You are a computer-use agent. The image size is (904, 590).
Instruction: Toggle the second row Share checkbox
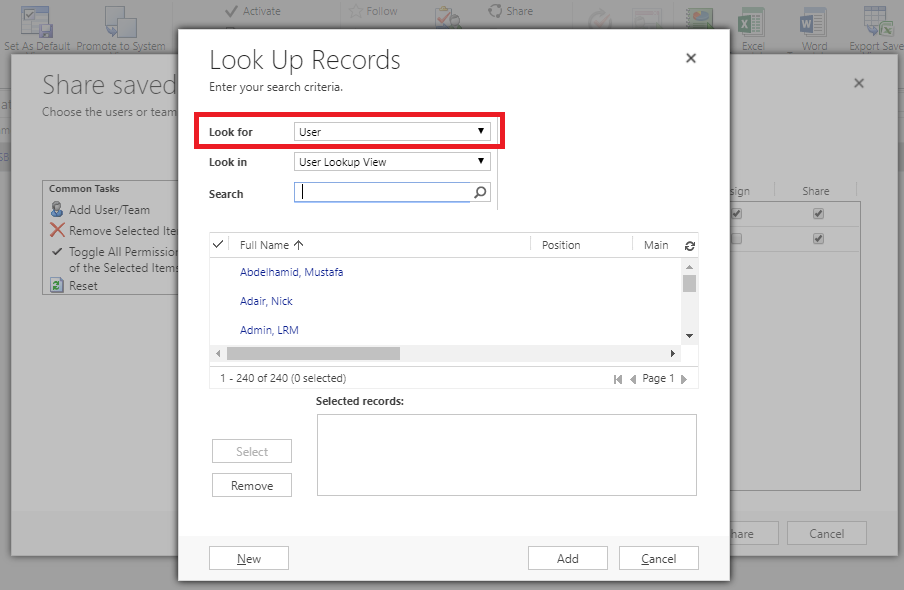click(x=818, y=238)
